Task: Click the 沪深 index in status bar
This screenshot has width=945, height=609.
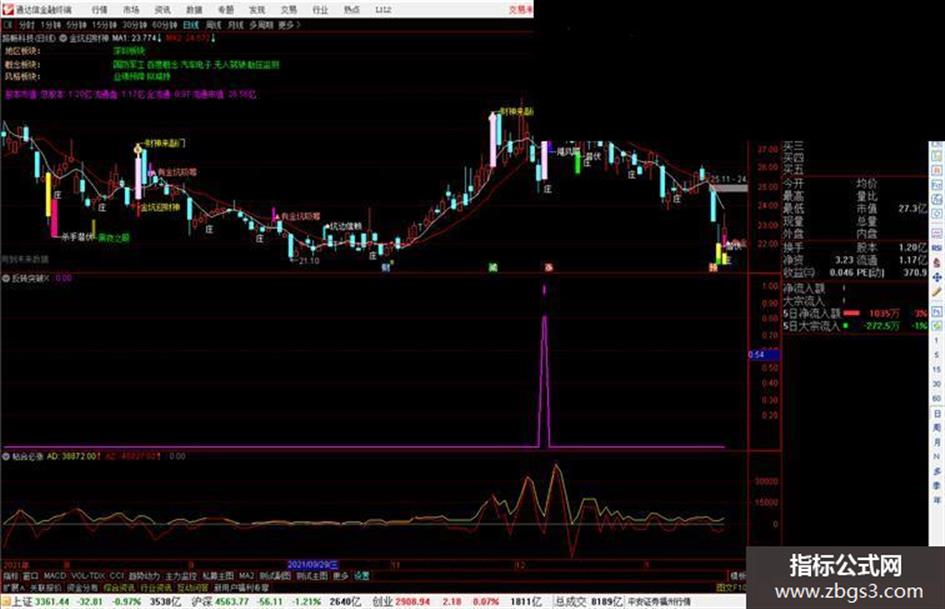Action: point(201,602)
